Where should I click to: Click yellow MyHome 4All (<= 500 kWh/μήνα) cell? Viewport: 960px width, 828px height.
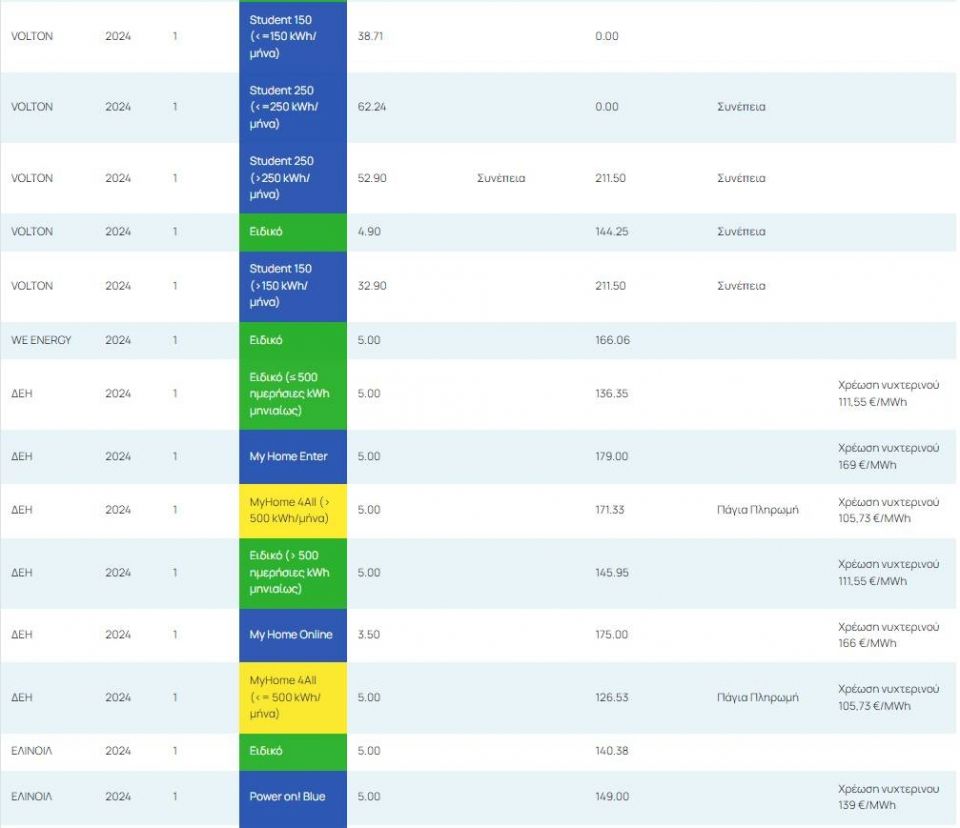click(x=292, y=697)
